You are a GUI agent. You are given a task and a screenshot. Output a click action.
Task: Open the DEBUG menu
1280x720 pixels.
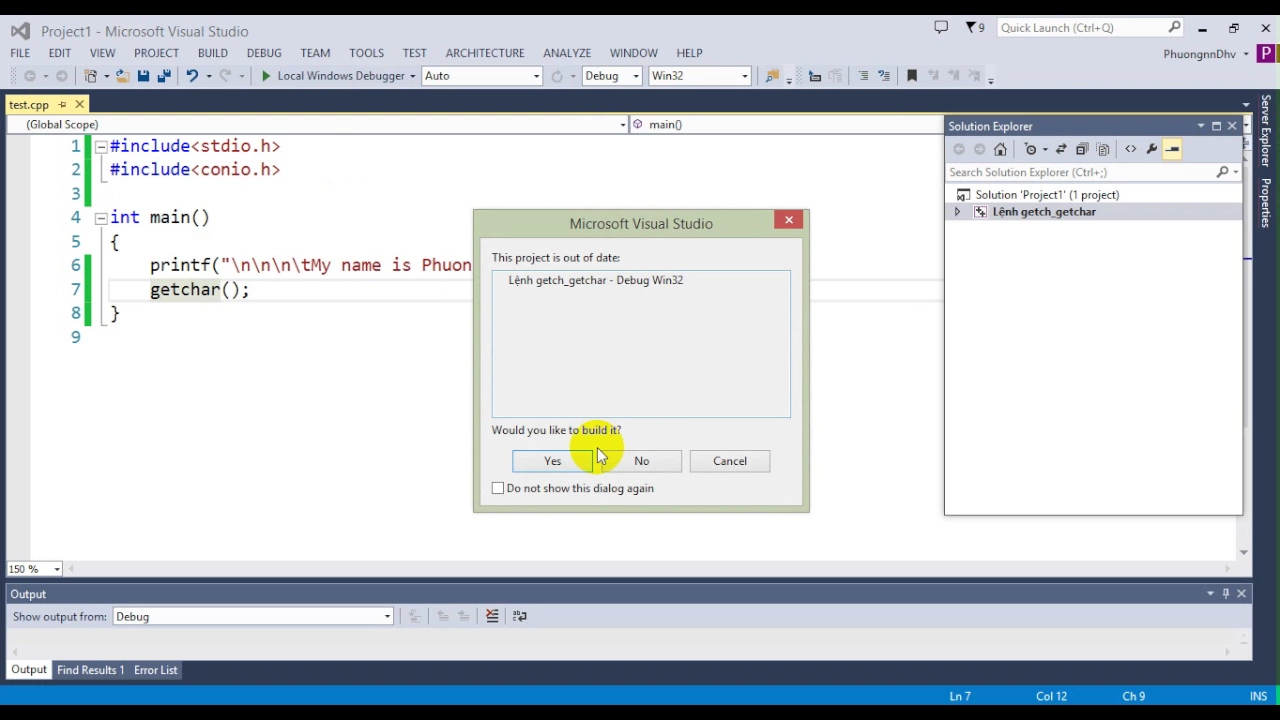(x=264, y=53)
